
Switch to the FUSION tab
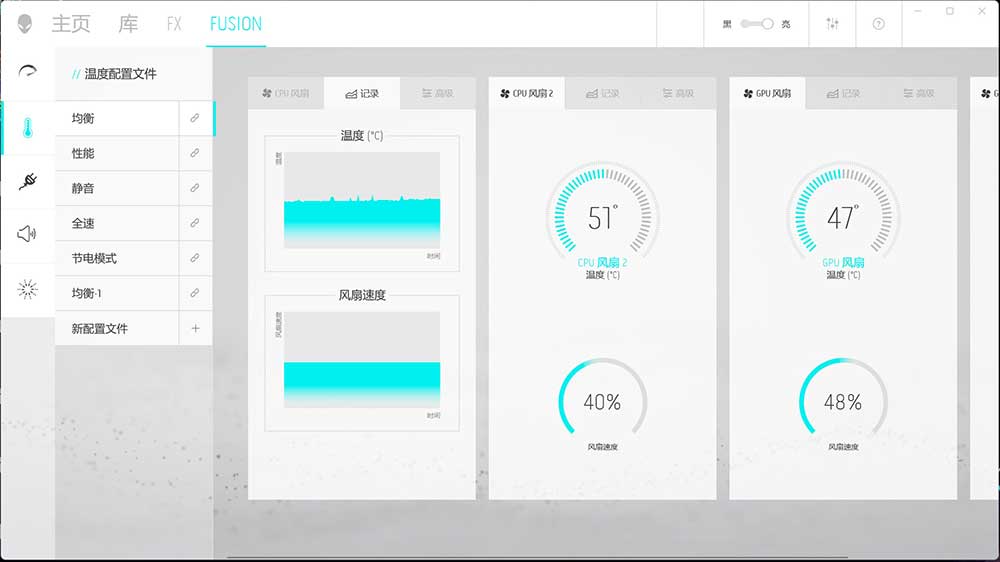pyautogui.click(x=236, y=24)
